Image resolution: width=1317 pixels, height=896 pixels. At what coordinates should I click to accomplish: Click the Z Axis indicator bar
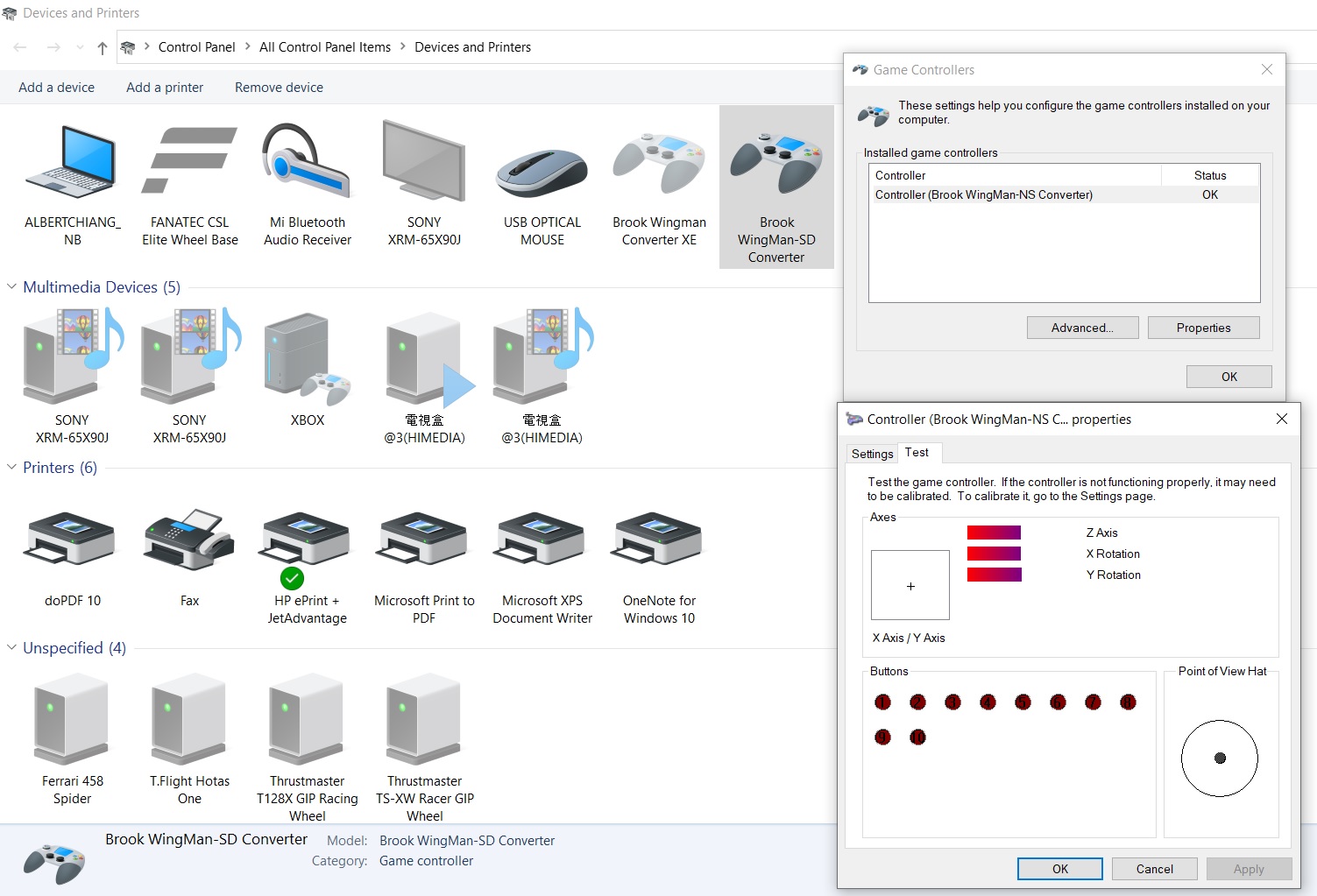[x=994, y=533]
